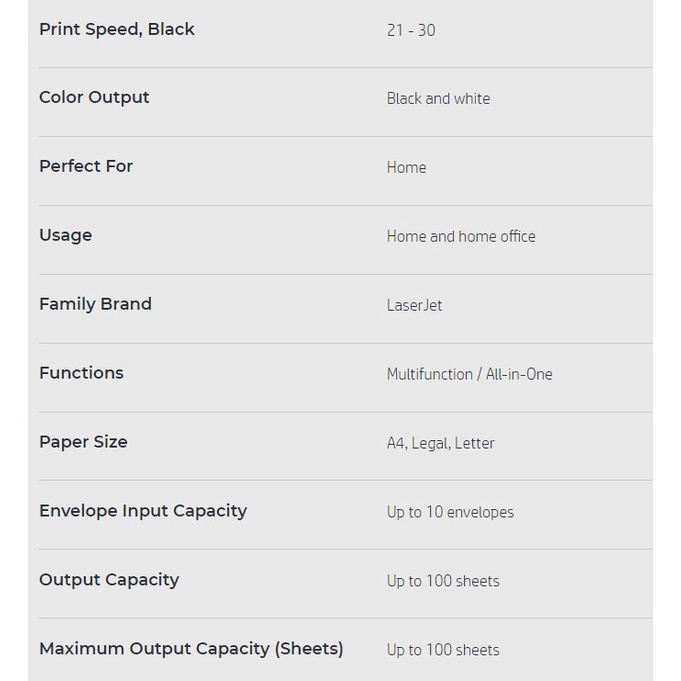
Task: Select Output Capacity's 100 sheets value
Action: (x=443, y=581)
